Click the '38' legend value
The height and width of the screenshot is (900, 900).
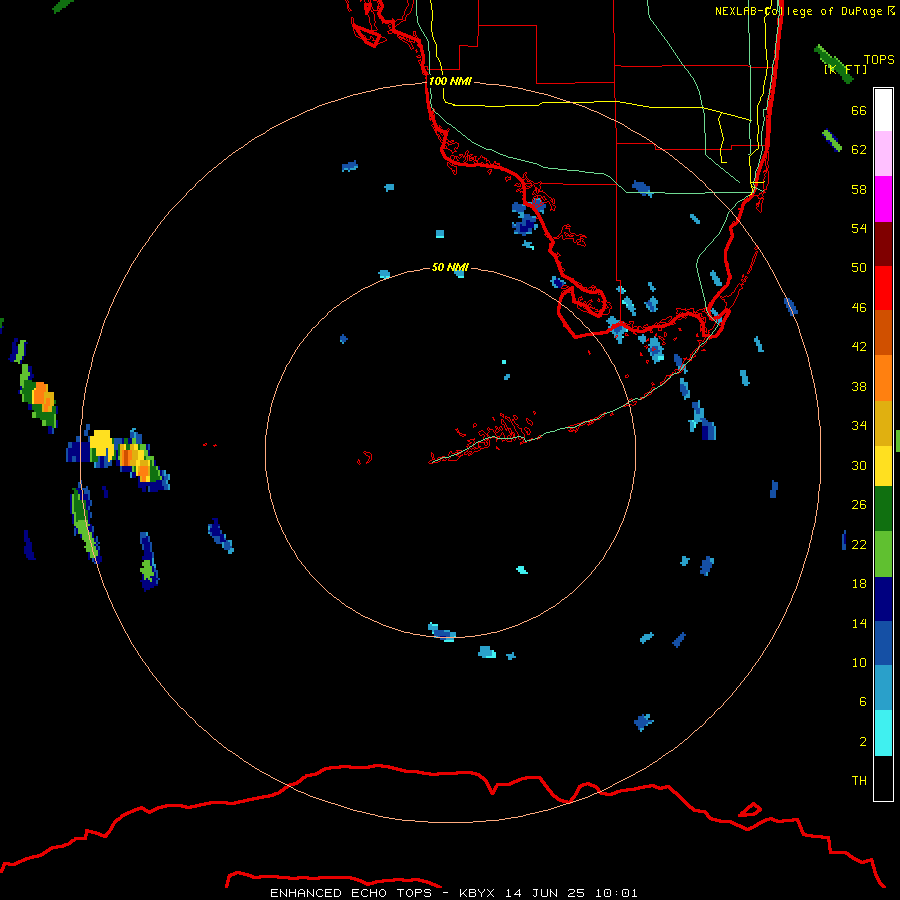[x=859, y=386]
